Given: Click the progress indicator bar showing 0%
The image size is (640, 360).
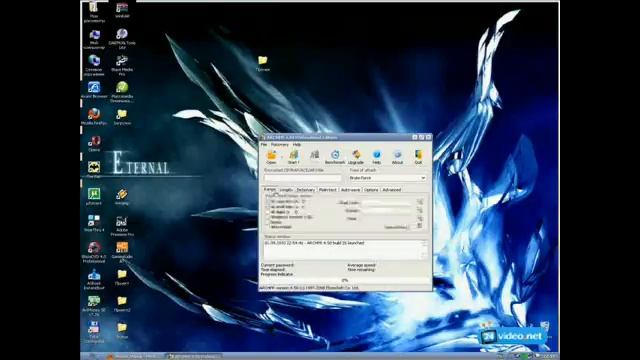Looking at the screenshot, I should tap(345, 280).
